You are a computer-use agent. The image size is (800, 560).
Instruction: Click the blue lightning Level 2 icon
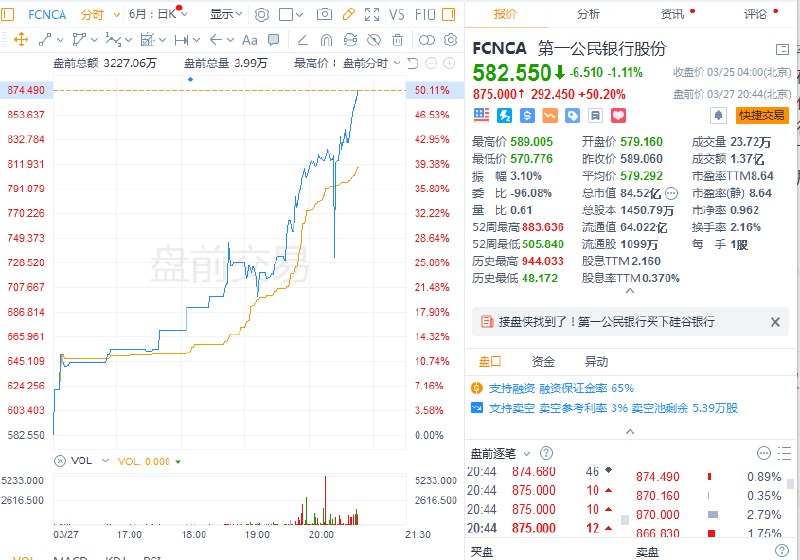[x=504, y=116]
